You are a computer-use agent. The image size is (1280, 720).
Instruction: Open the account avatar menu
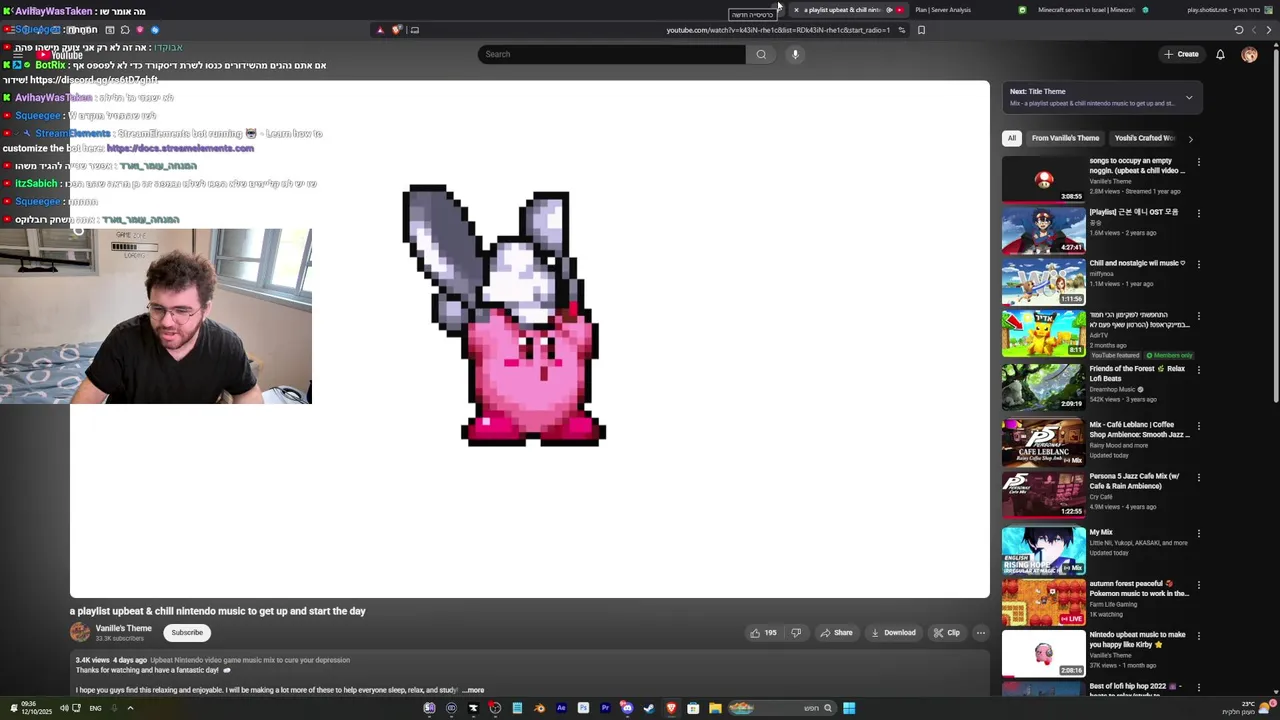point(1249,54)
